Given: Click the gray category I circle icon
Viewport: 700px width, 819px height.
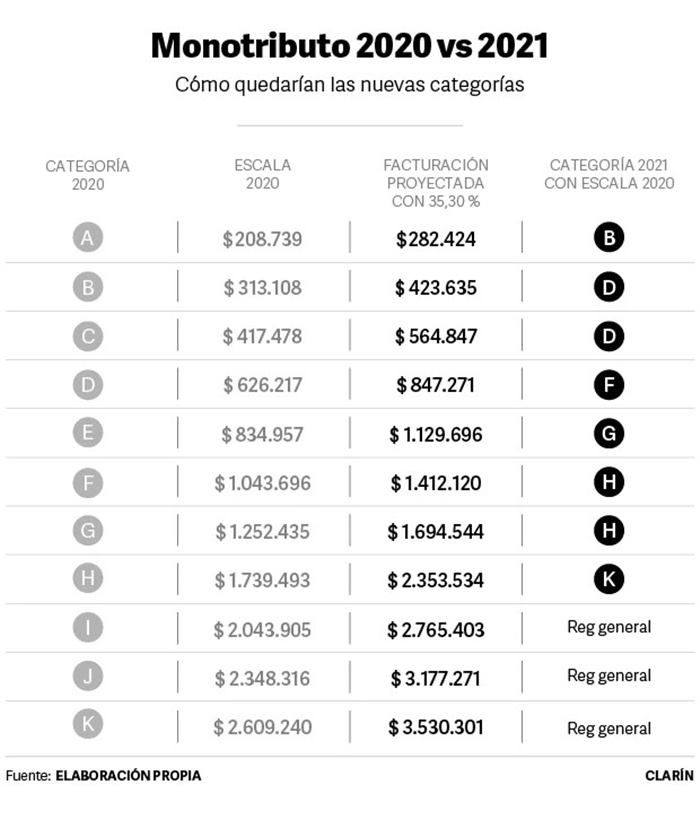Looking at the screenshot, I should pyautogui.click(x=88, y=627).
